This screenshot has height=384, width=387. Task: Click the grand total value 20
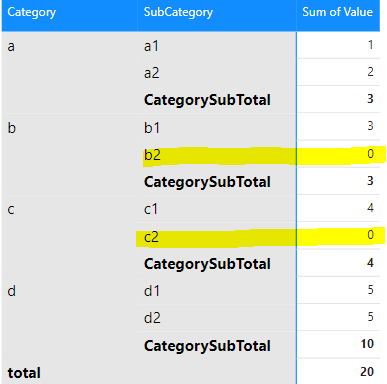367,372
